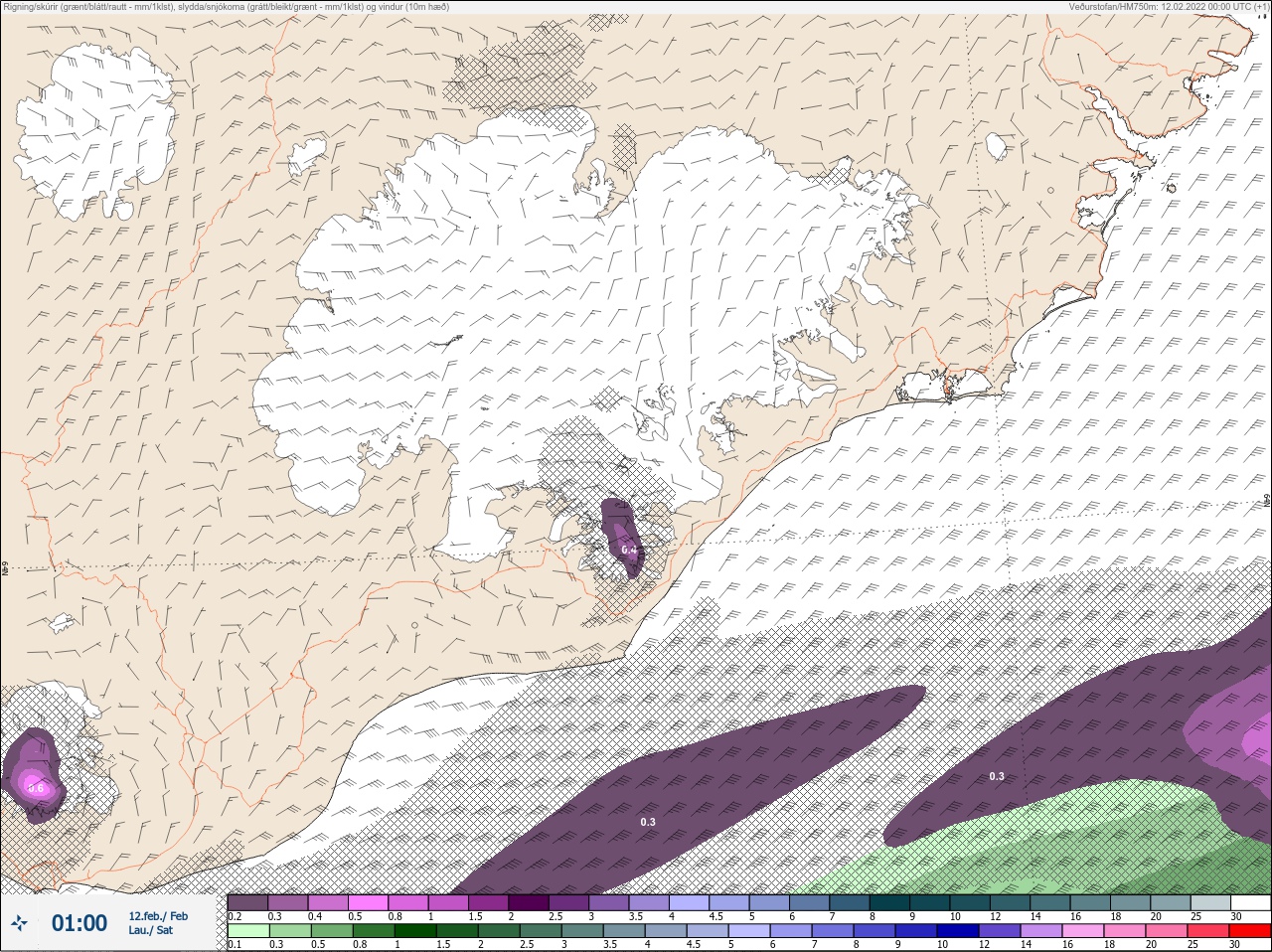Click the weekday text 'Lau./ Sat'
Viewport: 1272px width, 952px height.
click(x=150, y=930)
